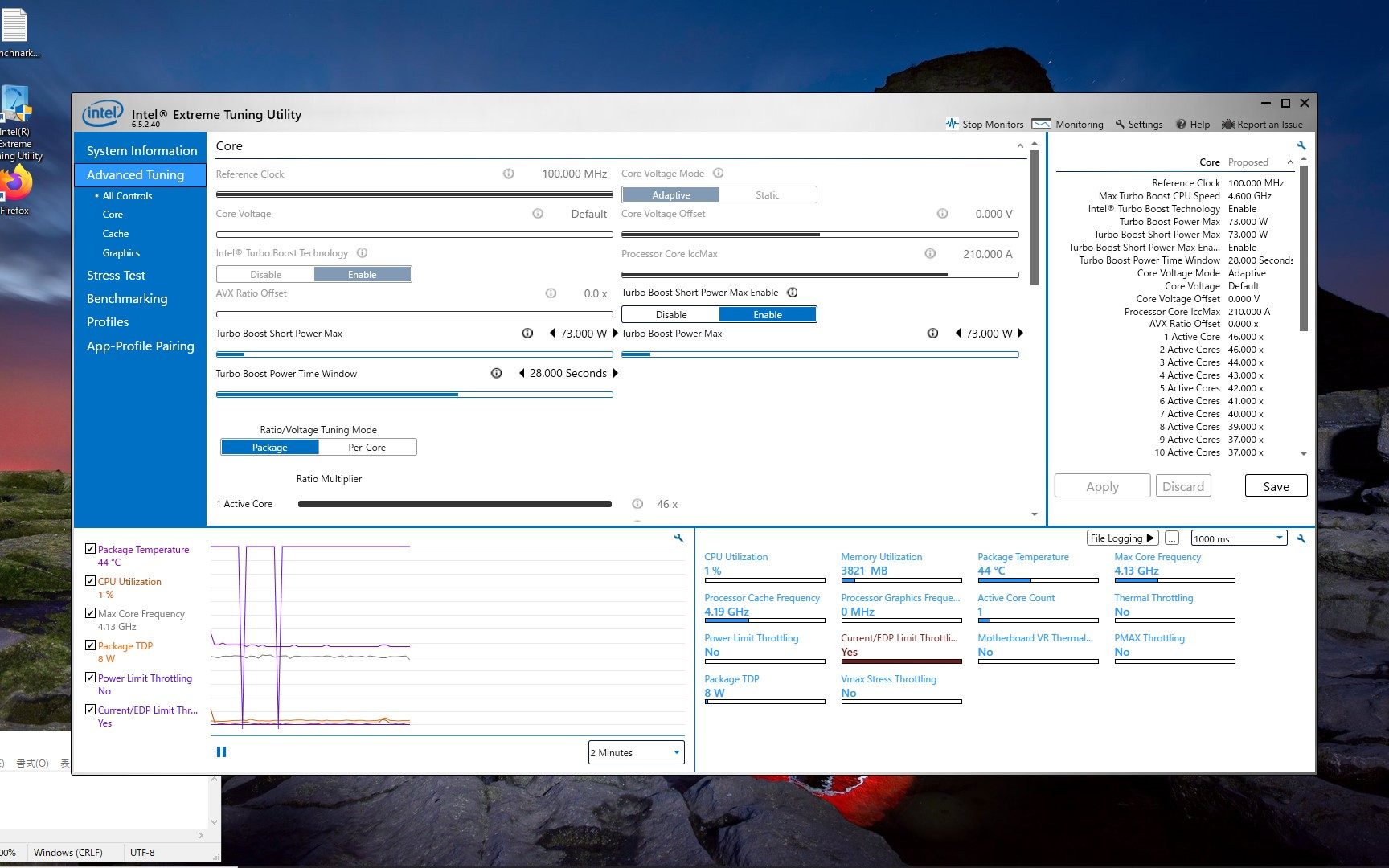Uncheck Power Limit Throttling graph checkbox
The width and height of the screenshot is (1389, 868).
coord(90,677)
